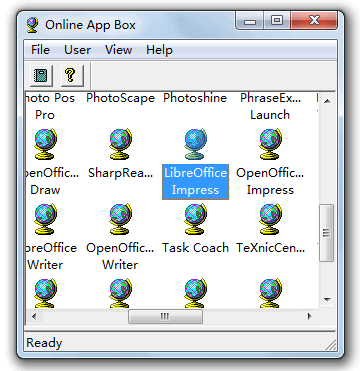Click the vertical scrollbar thumb
Image resolution: width=360 pixels, height=371 pixels.
(x=327, y=233)
